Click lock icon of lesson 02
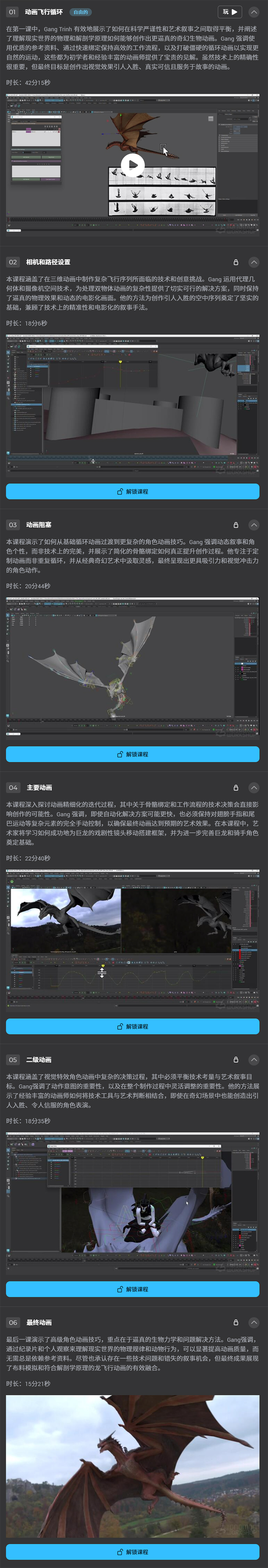268x1568 pixels. point(236,262)
